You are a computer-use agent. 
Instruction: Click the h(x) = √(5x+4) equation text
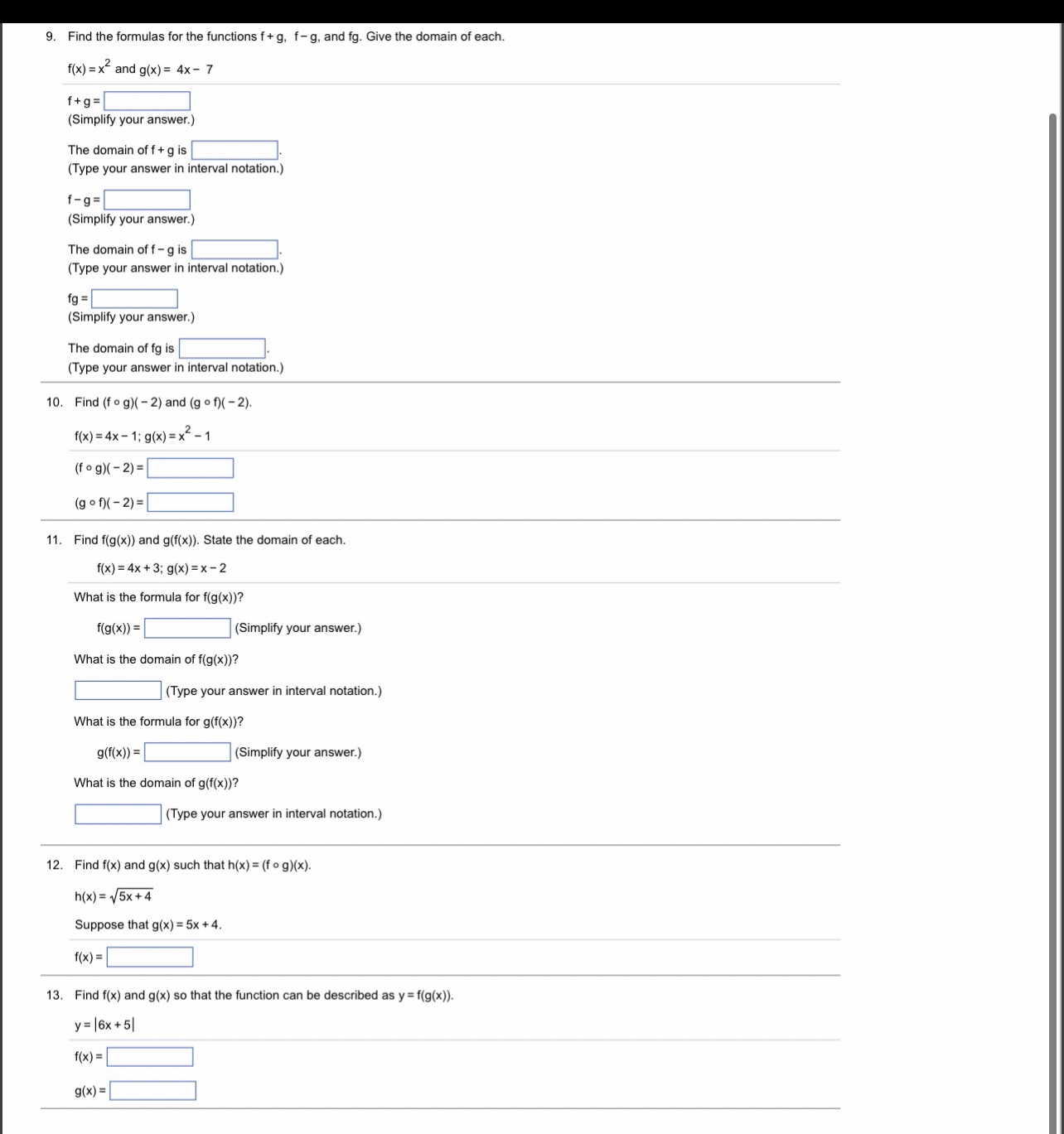[x=113, y=895]
